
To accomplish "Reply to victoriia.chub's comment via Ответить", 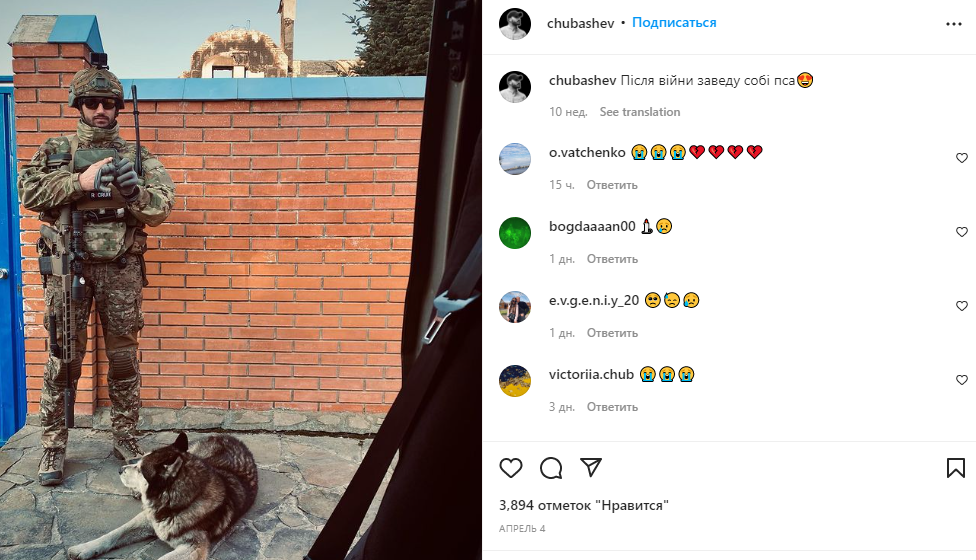I will click(x=612, y=407).
